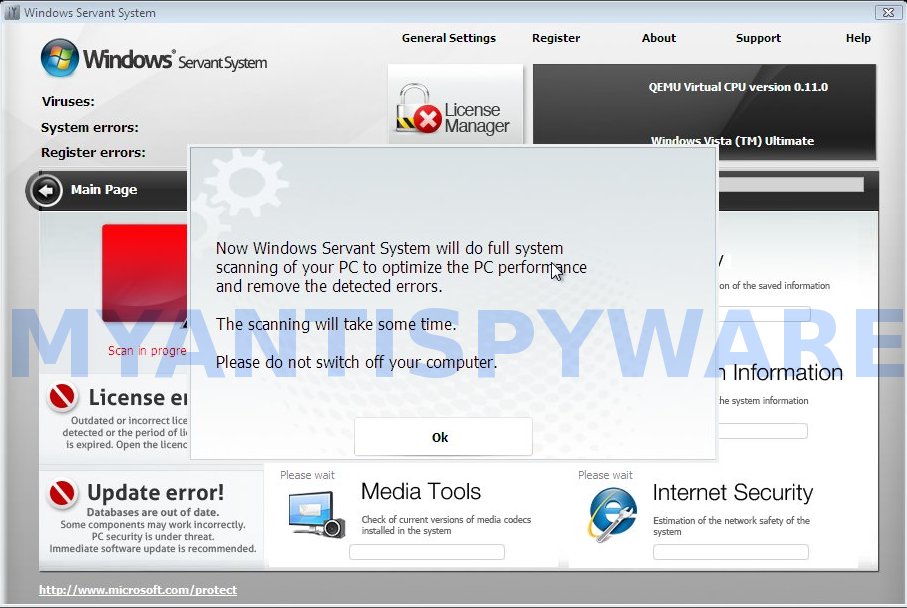907x608 pixels.
Task: Close the Windows Servant System window
Action: point(888,12)
